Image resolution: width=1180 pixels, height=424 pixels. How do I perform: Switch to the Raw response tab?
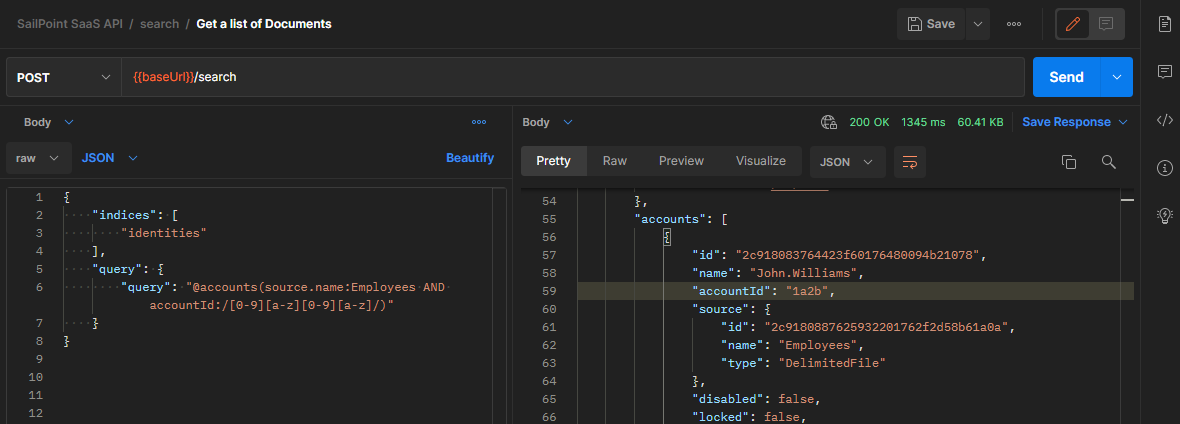tap(614, 161)
